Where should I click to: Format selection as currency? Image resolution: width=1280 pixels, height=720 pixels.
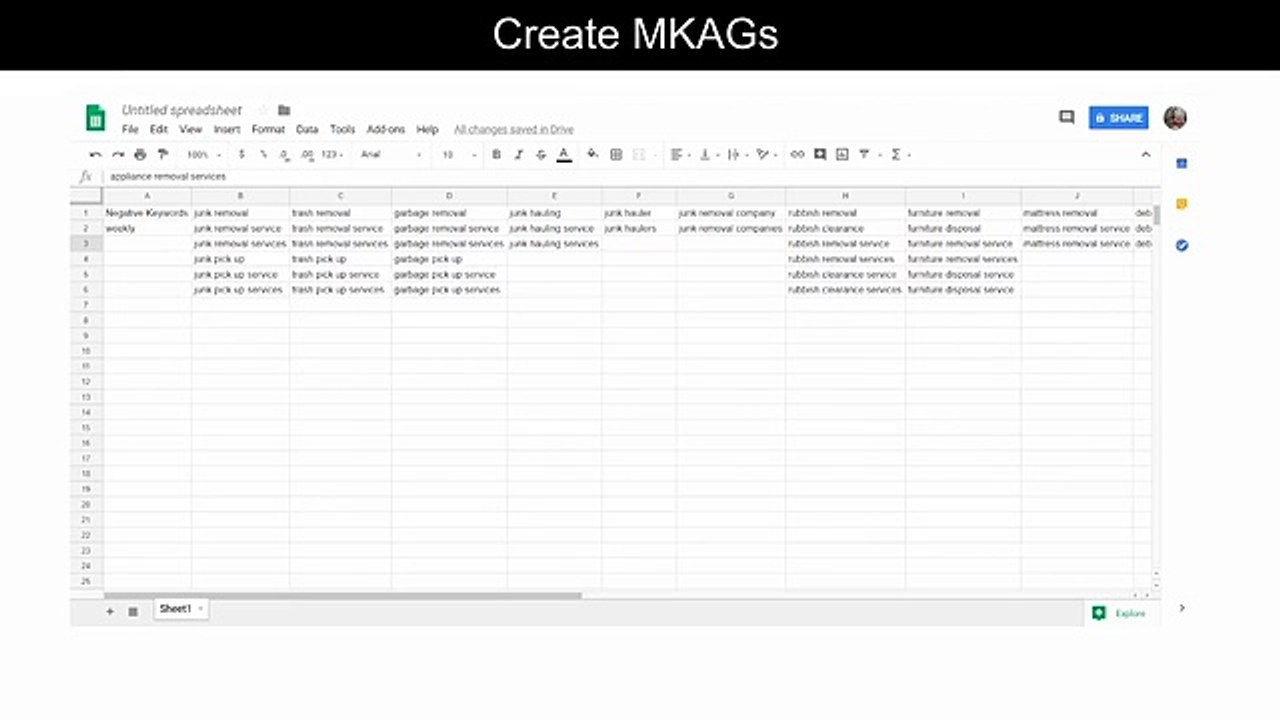point(241,155)
